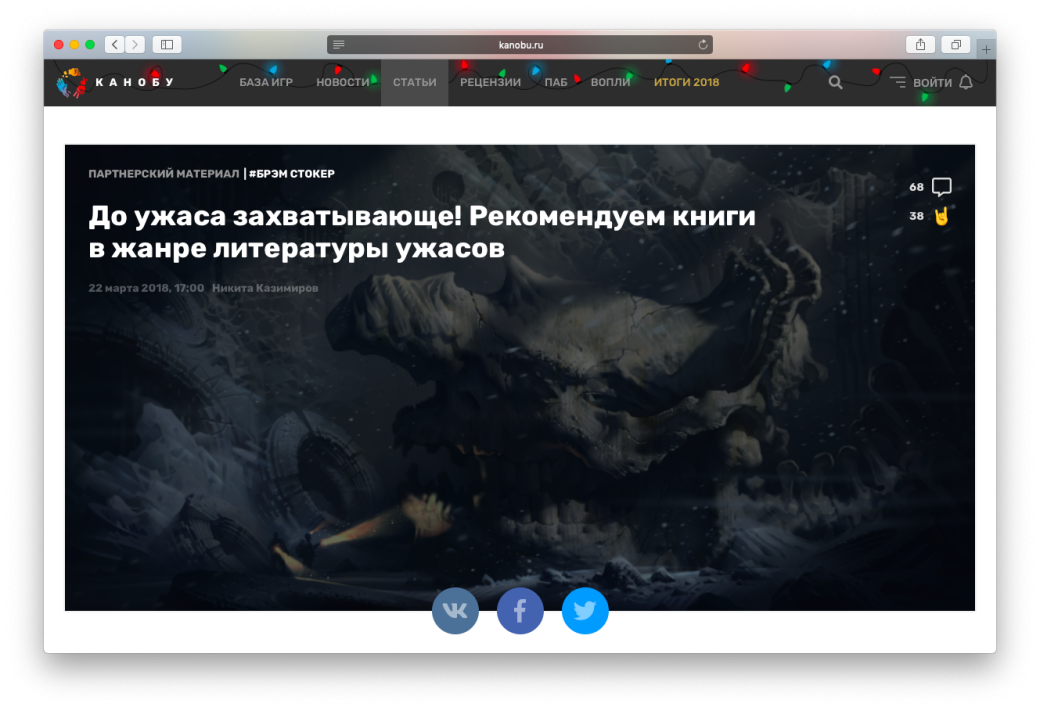Minimize the Safari window with yellow button
This screenshot has width=1040, height=711.
pos(74,44)
